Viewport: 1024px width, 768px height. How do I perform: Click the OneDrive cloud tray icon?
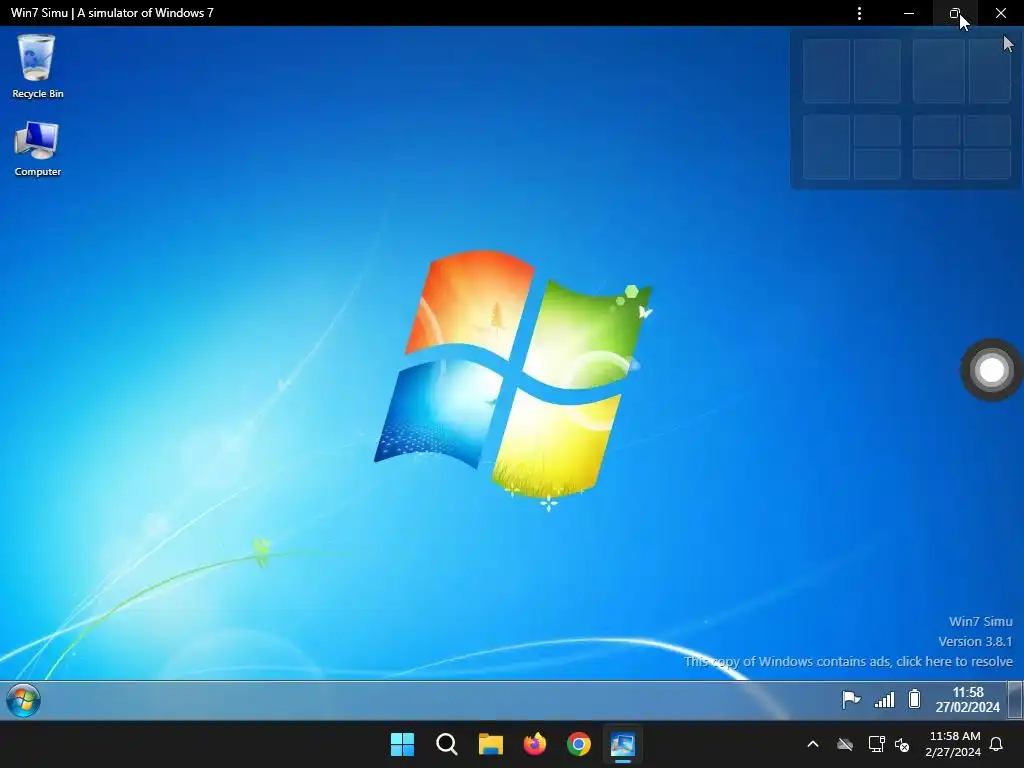[x=845, y=744]
